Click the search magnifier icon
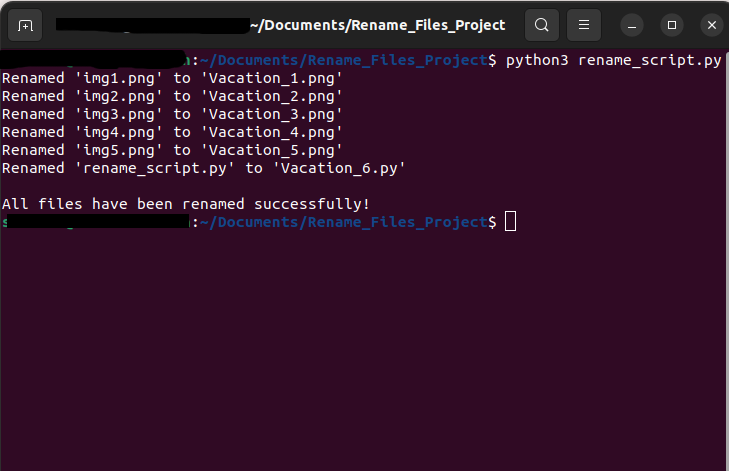729x471 pixels. coord(541,25)
